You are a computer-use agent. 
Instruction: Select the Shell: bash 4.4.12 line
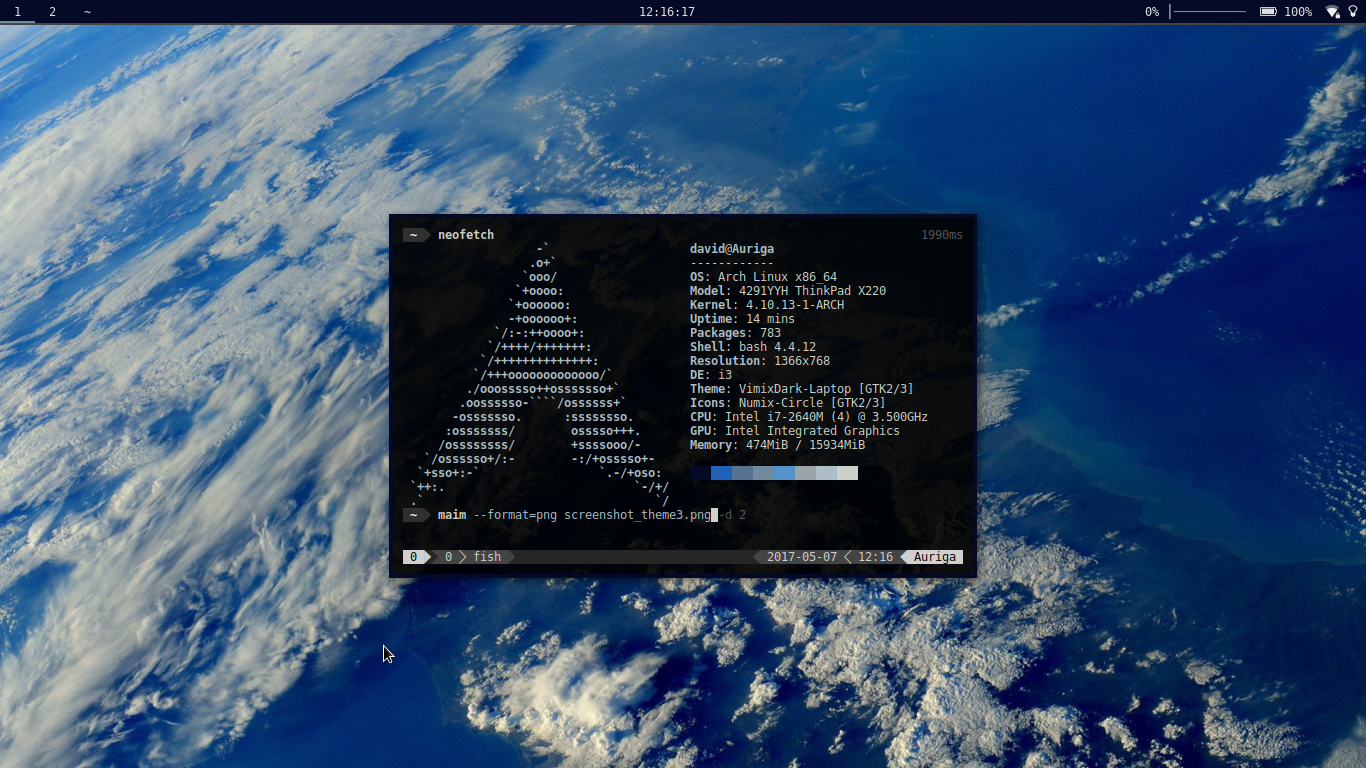pos(753,347)
